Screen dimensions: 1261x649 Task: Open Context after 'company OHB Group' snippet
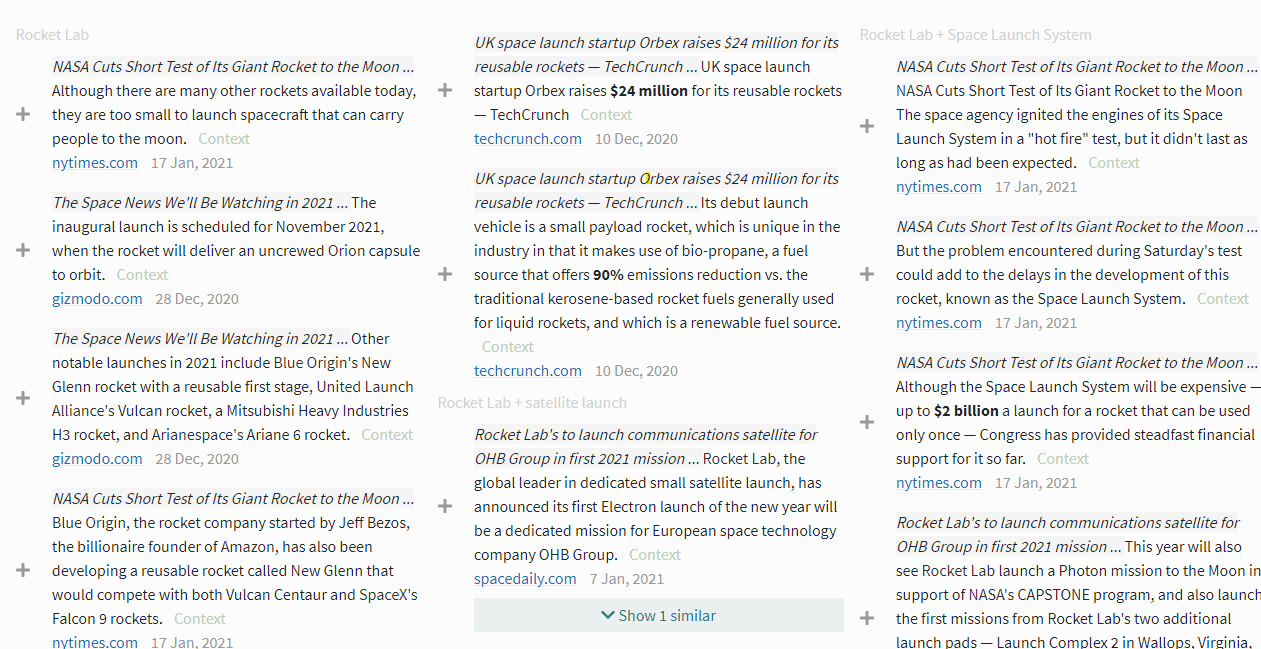tap(655, 555)
